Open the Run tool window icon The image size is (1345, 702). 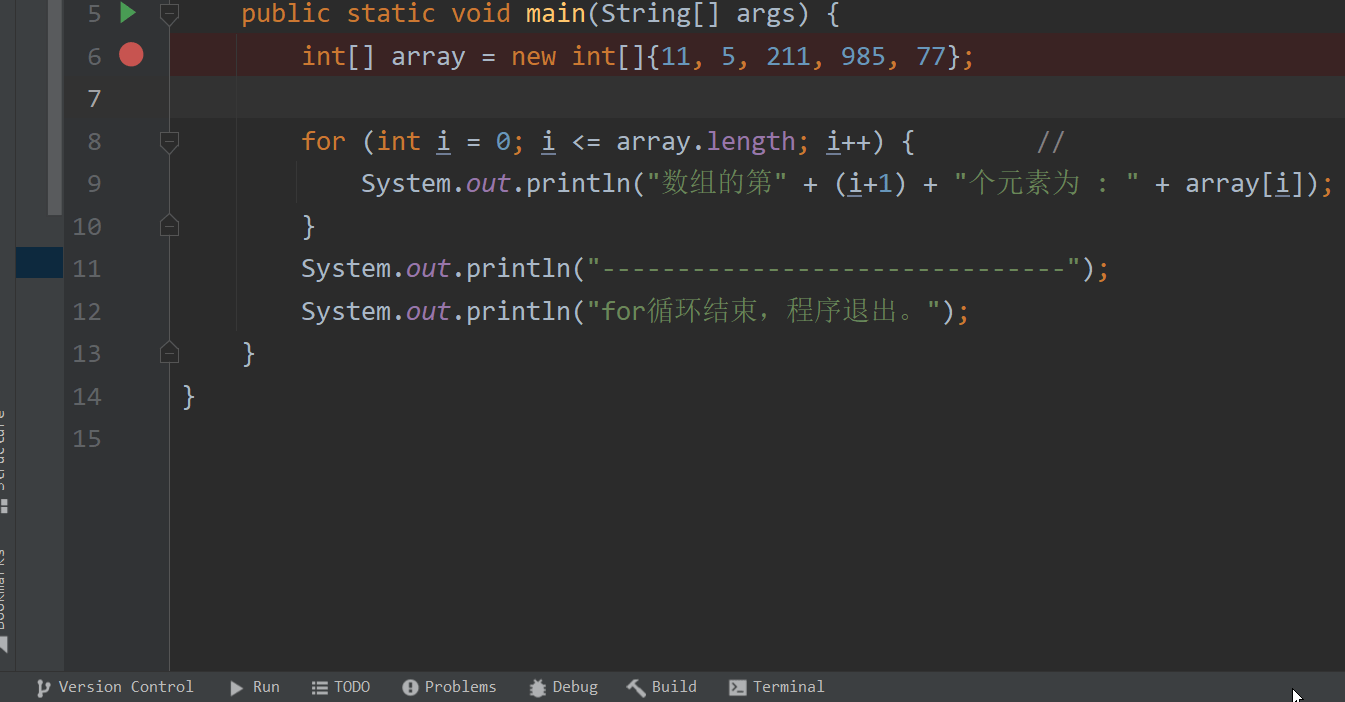tap(238, 687)
